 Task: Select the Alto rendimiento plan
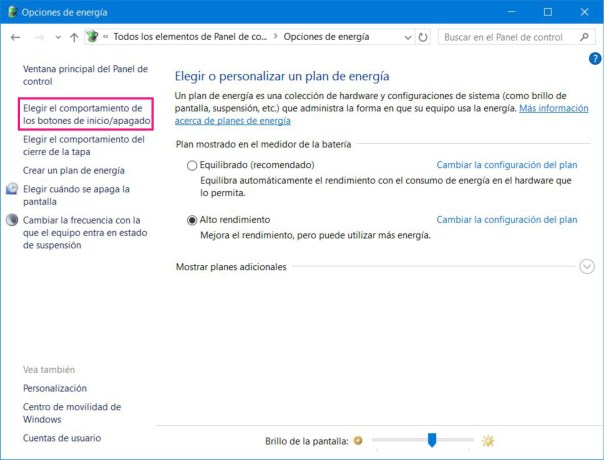pyautogui.click(x=192, y=220)
